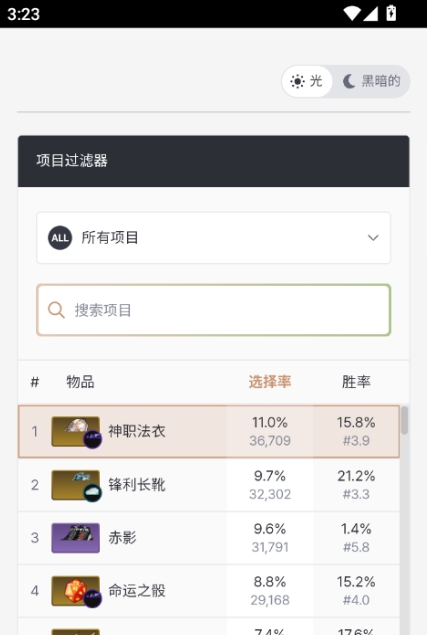Image resolution: width=427 pixels, height=635 pixels.
Task: Click the magnifier search icon
Action: click(x=56, y=310)
